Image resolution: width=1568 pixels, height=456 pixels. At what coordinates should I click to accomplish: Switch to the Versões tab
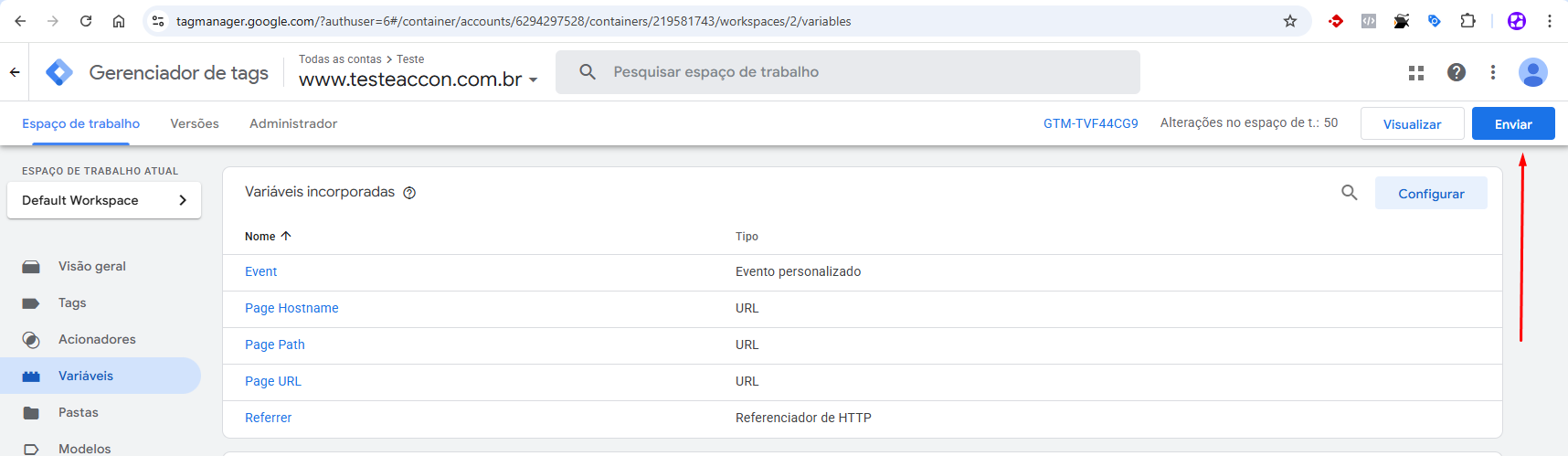[195, 123]
